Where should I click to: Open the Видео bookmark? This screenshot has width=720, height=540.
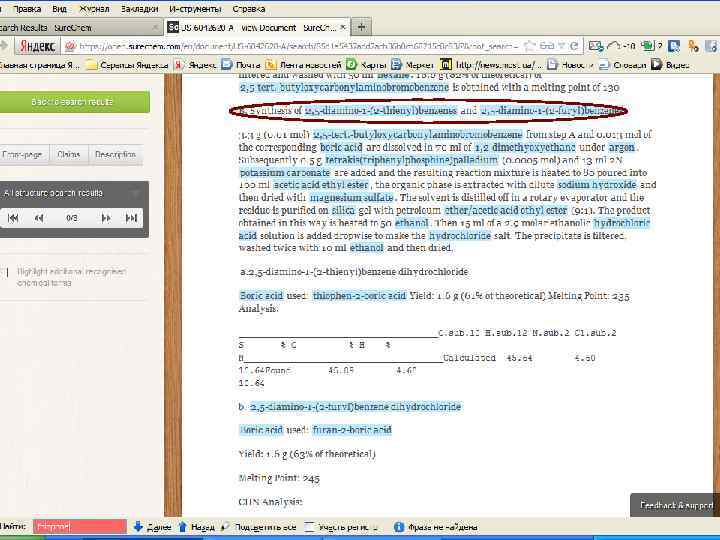coord(671,65)
